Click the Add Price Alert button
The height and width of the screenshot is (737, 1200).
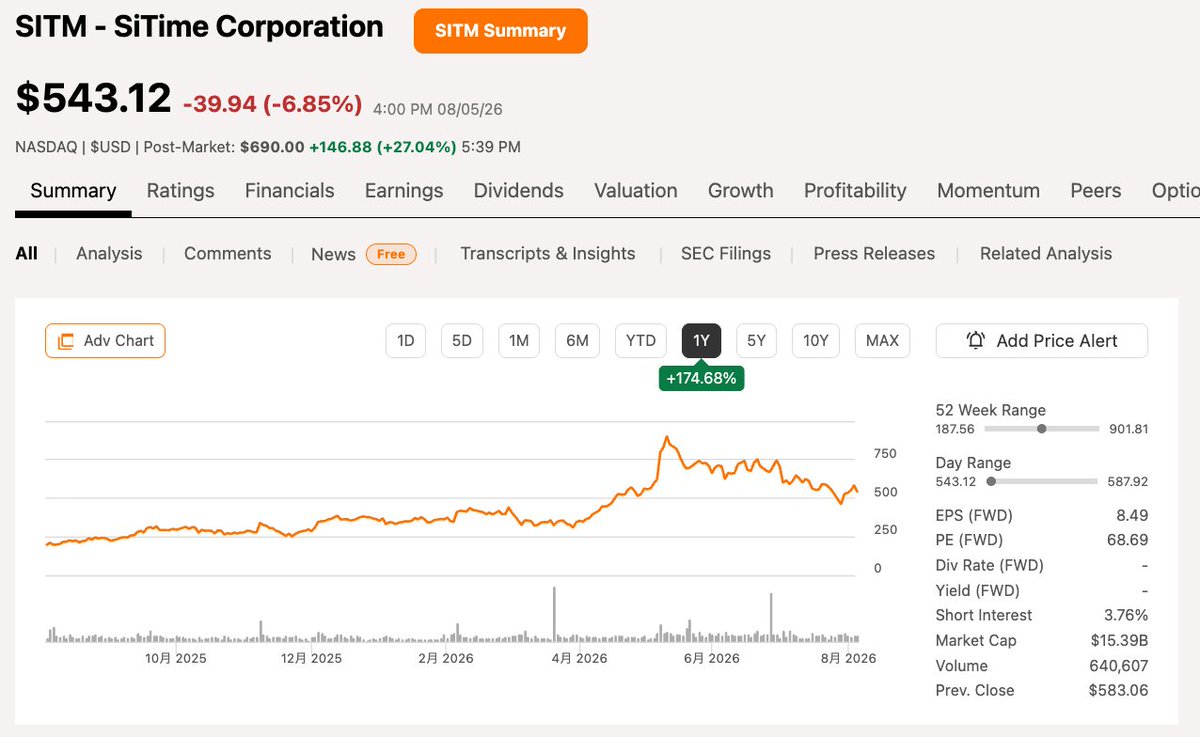[1042, 341]
